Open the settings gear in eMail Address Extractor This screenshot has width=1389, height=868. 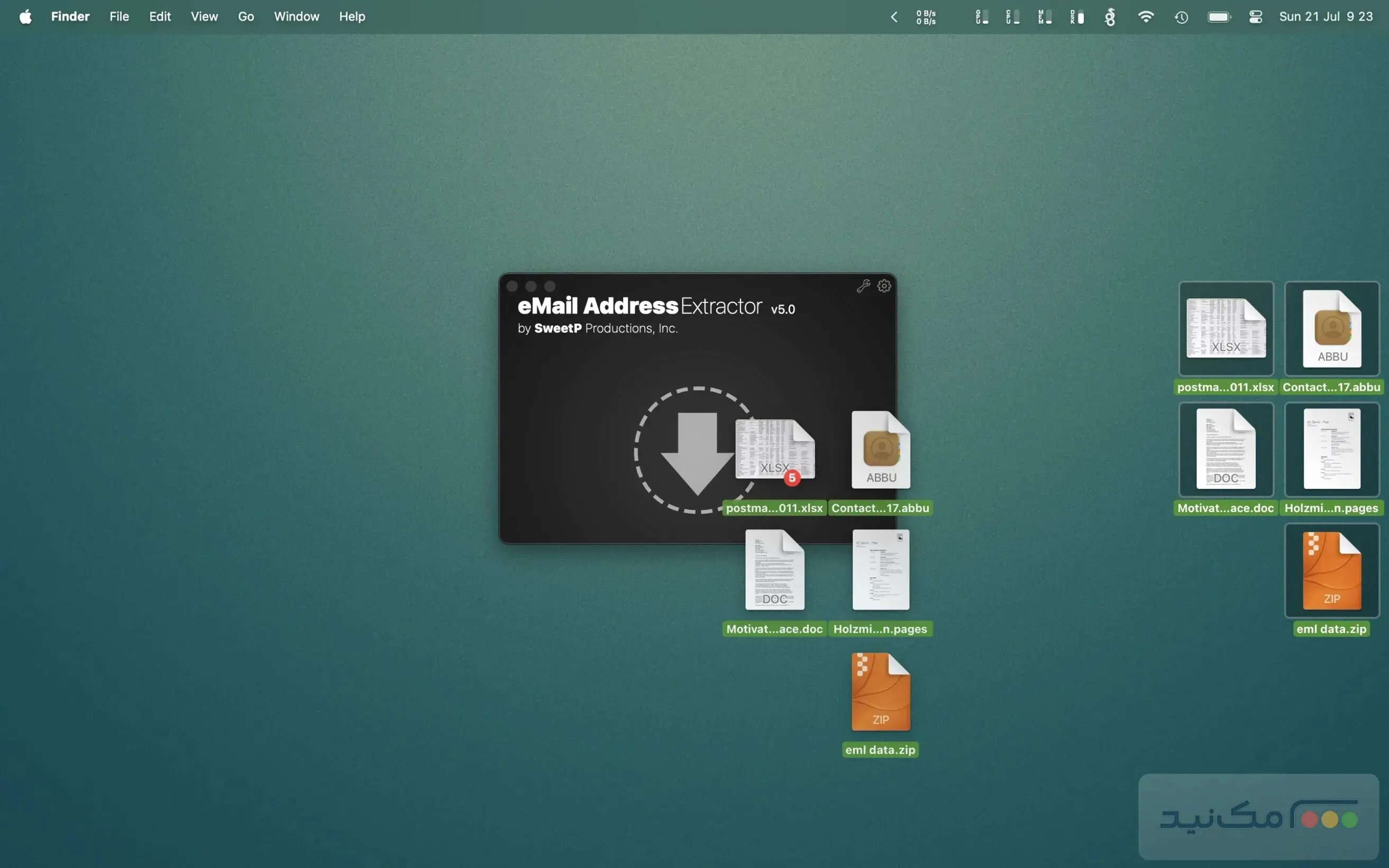pos(884,285)
